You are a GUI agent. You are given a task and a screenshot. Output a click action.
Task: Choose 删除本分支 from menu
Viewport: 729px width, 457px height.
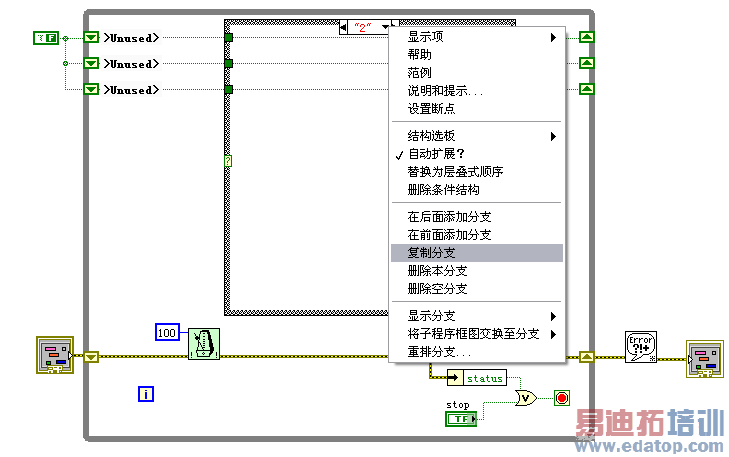(x=477, y=271)
